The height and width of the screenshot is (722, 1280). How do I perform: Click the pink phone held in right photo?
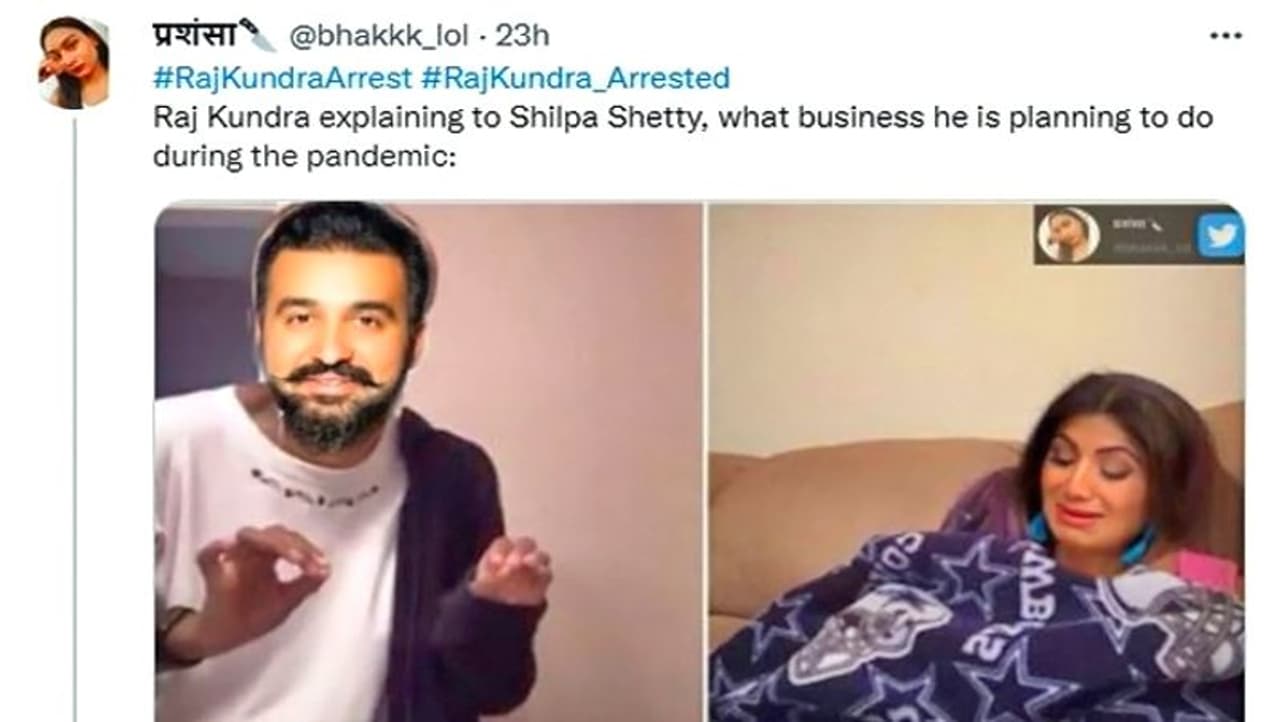pos(1205,570)
